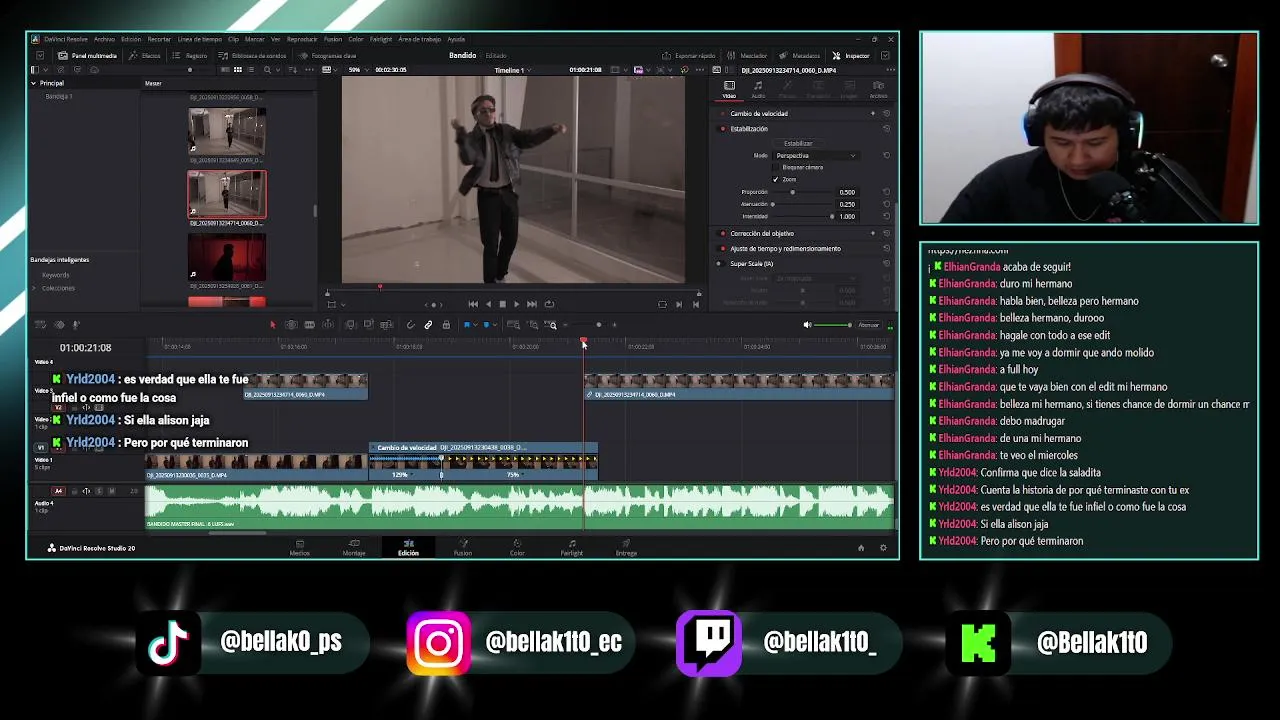Toggle the Estabilización enable switch
The height and width of the screenshot is (720, 1280).
[x=723, y=129]
